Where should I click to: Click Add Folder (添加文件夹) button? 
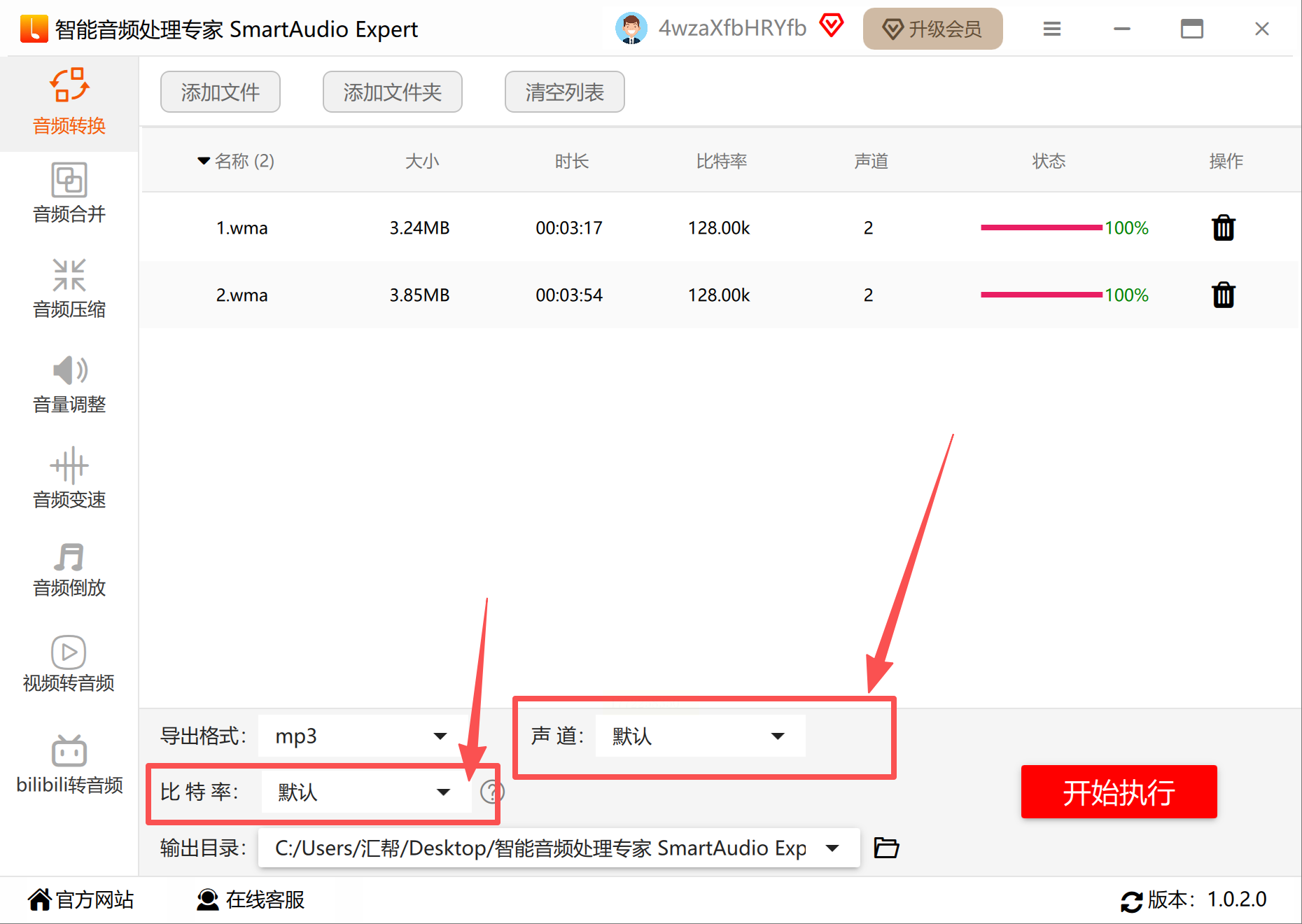coord(393,92)
